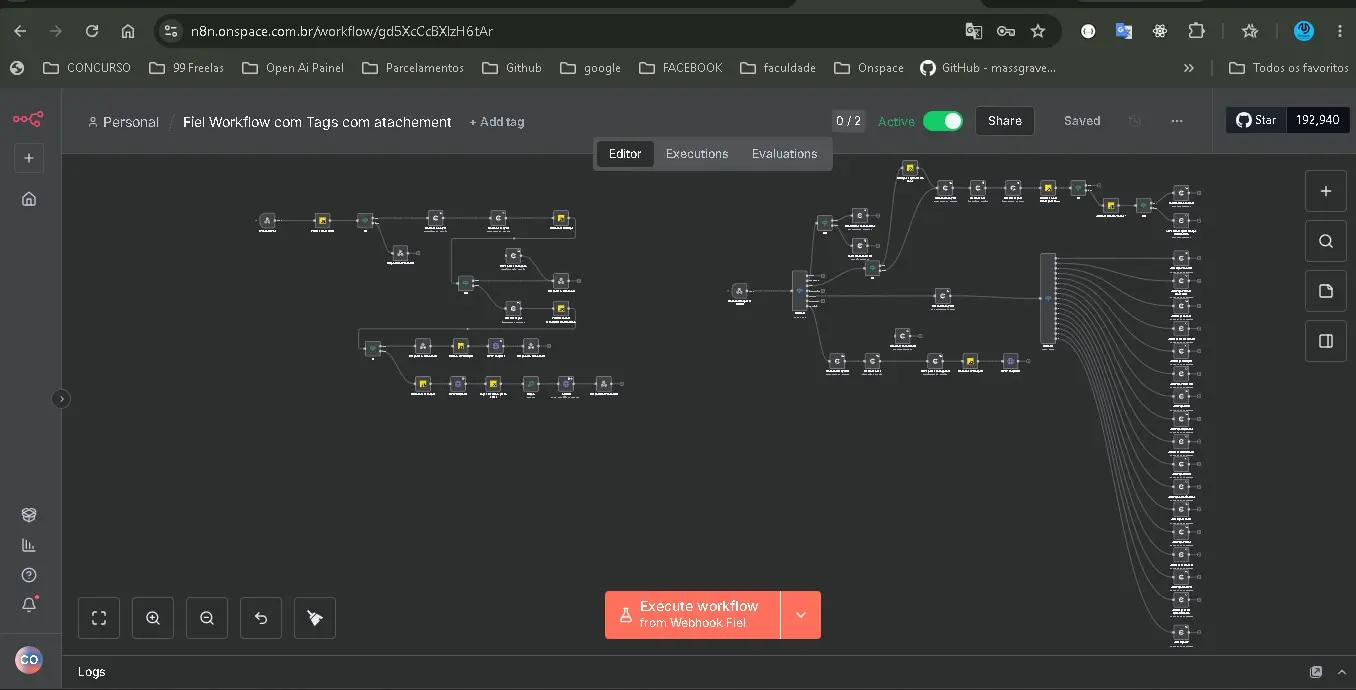This screenshot has width=1356, height=690.
Task: Zoom in on the workflow canvas
Action: coord(153,618)
